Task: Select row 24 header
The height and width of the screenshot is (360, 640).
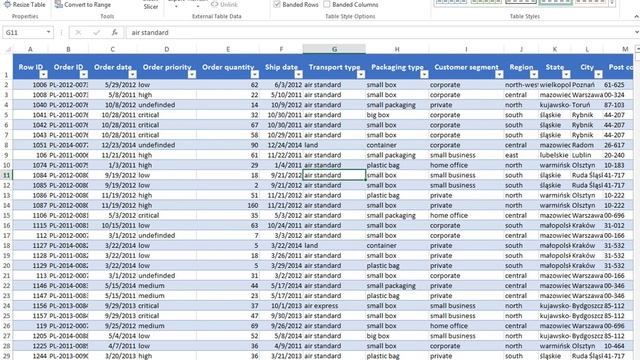Action: 7,306
